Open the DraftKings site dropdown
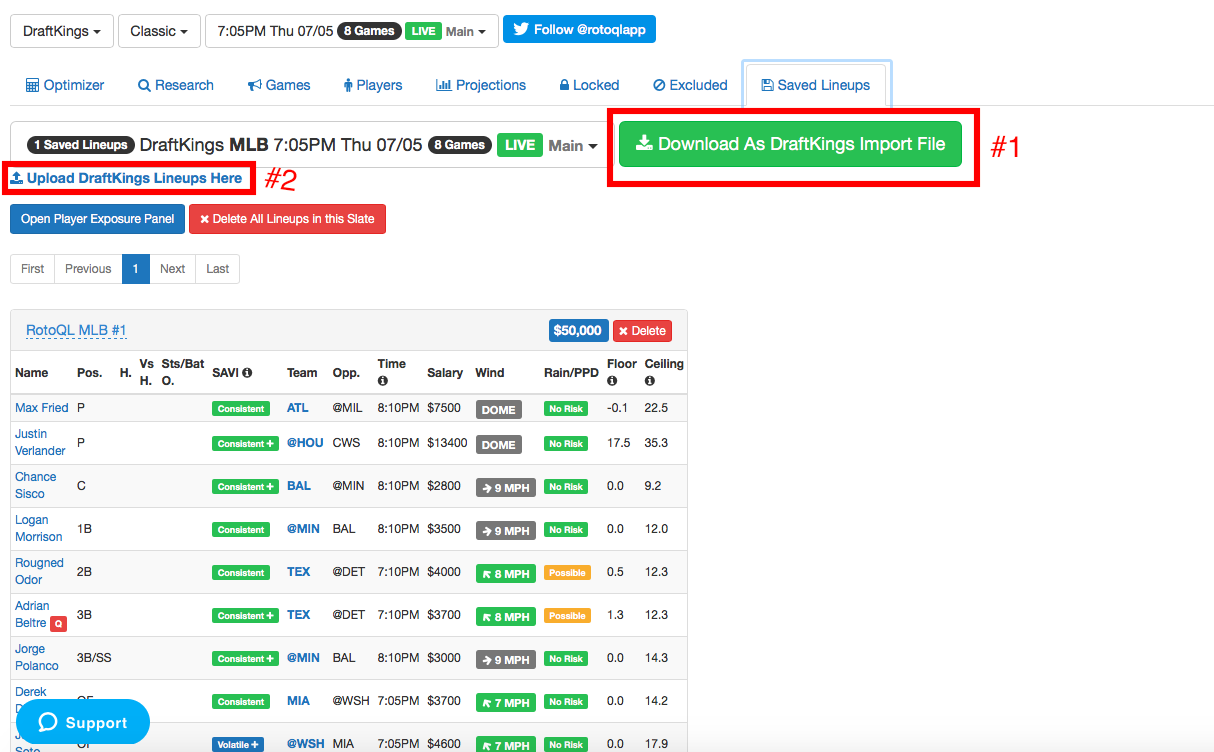The height and width of the screenshot is (752, 1214). pos(60,31)
